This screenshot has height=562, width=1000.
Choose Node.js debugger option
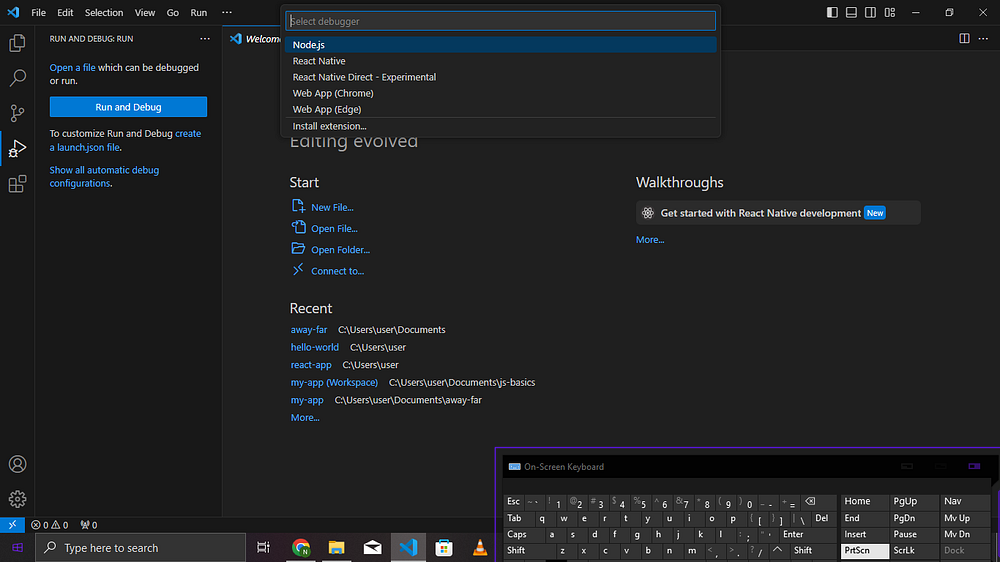[501, 45]
